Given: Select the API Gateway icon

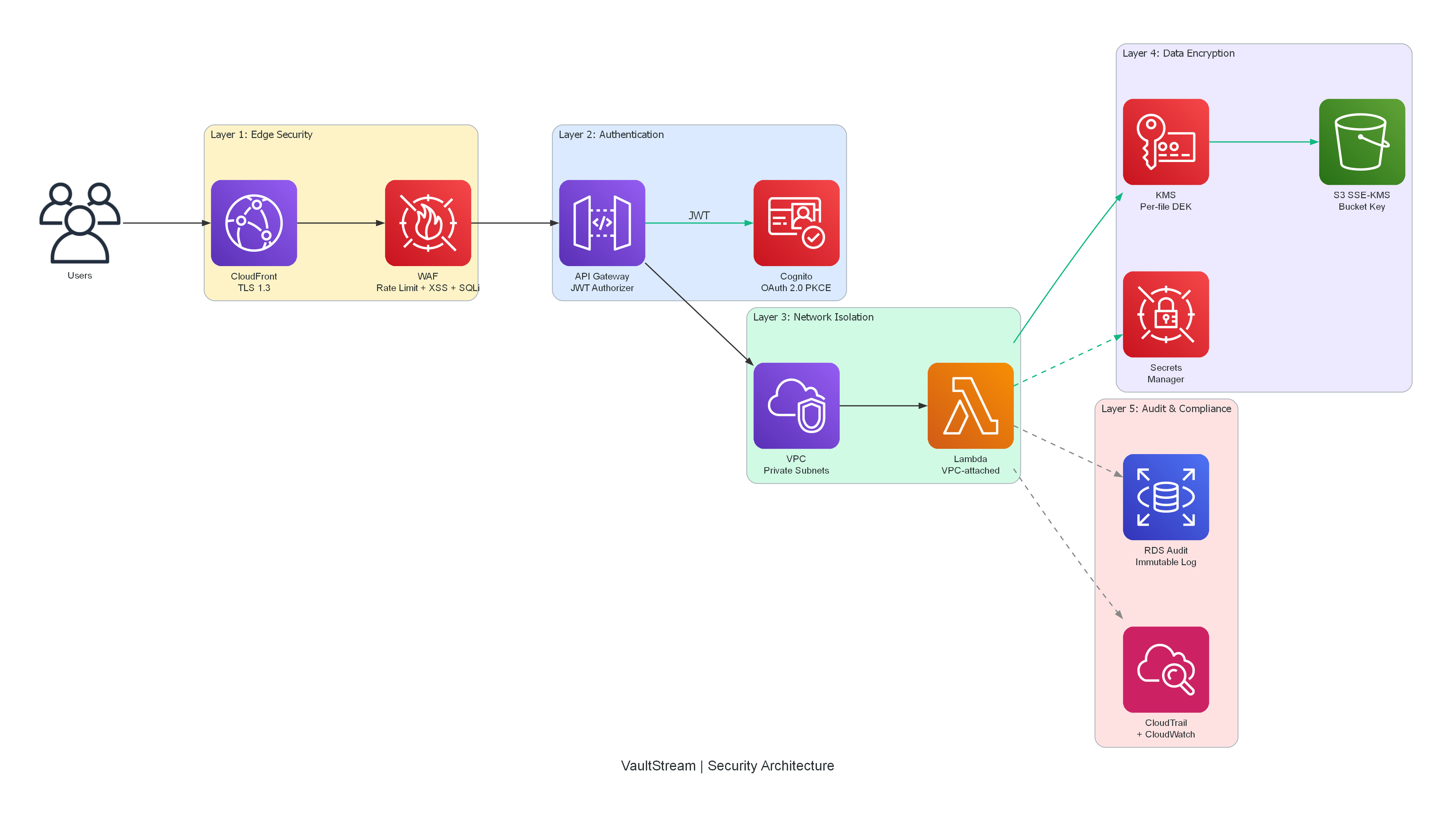Looking at the screenshot, I should point(602,223).
